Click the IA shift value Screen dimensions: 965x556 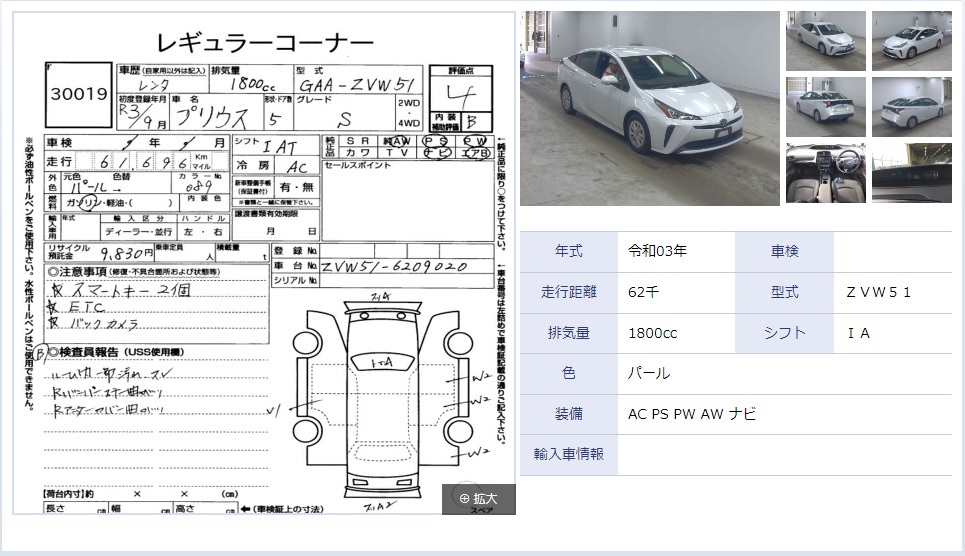click(859, 333)
